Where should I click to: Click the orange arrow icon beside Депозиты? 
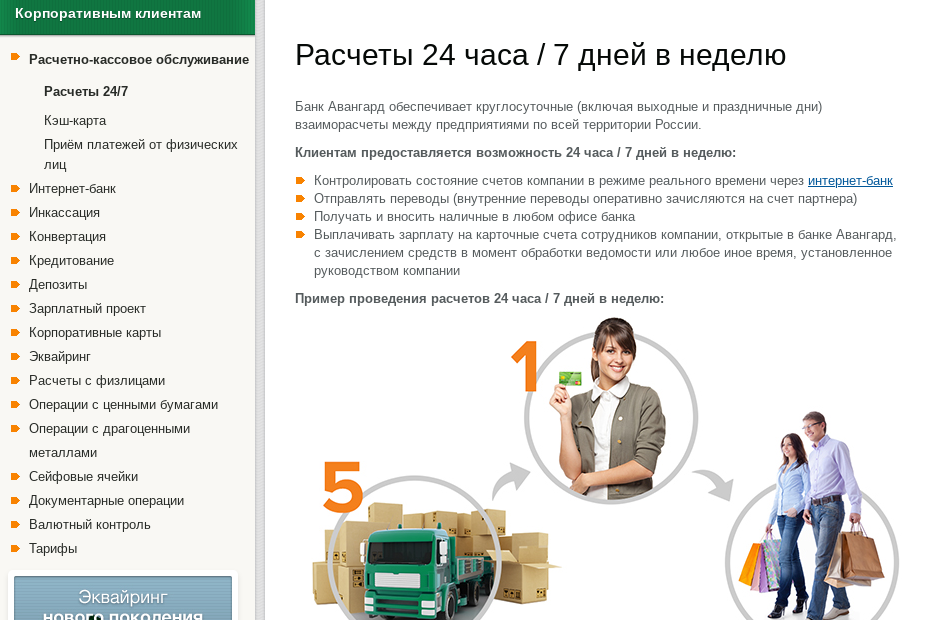point(17,284)
